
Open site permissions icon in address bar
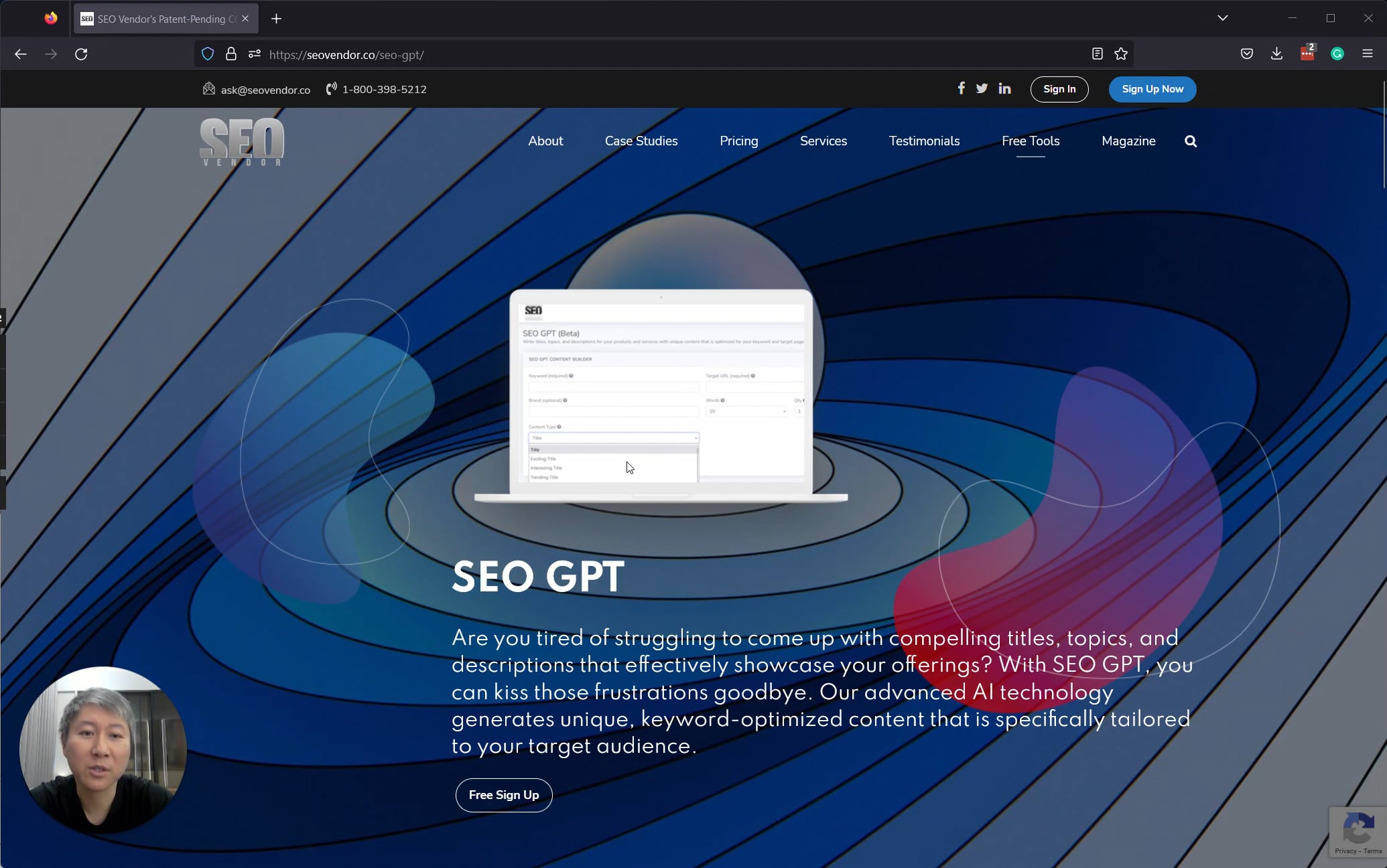(x=255, y=54)
